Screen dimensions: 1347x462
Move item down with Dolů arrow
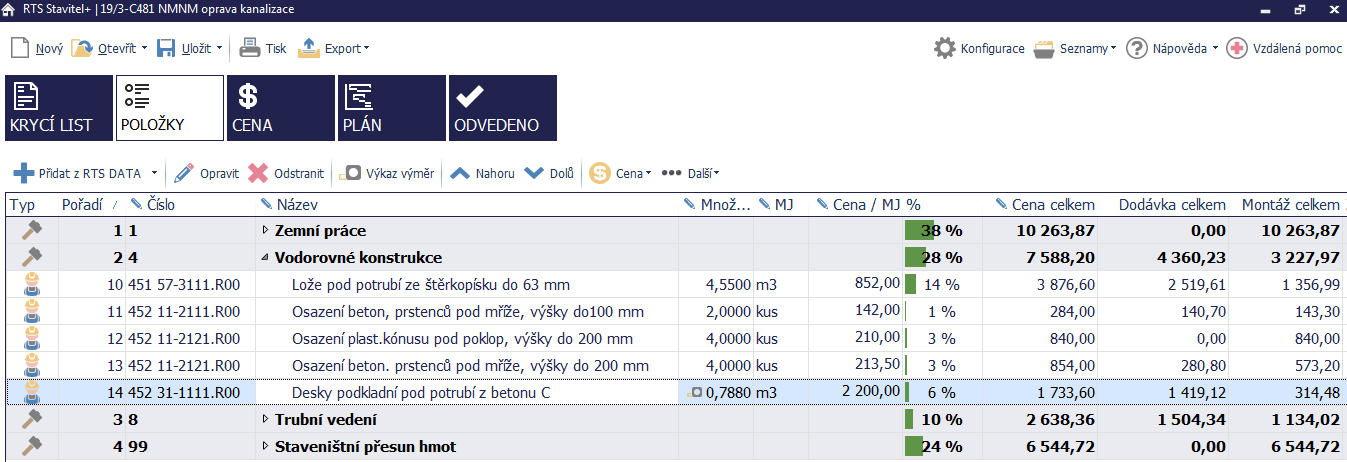(x=535, y=173)
